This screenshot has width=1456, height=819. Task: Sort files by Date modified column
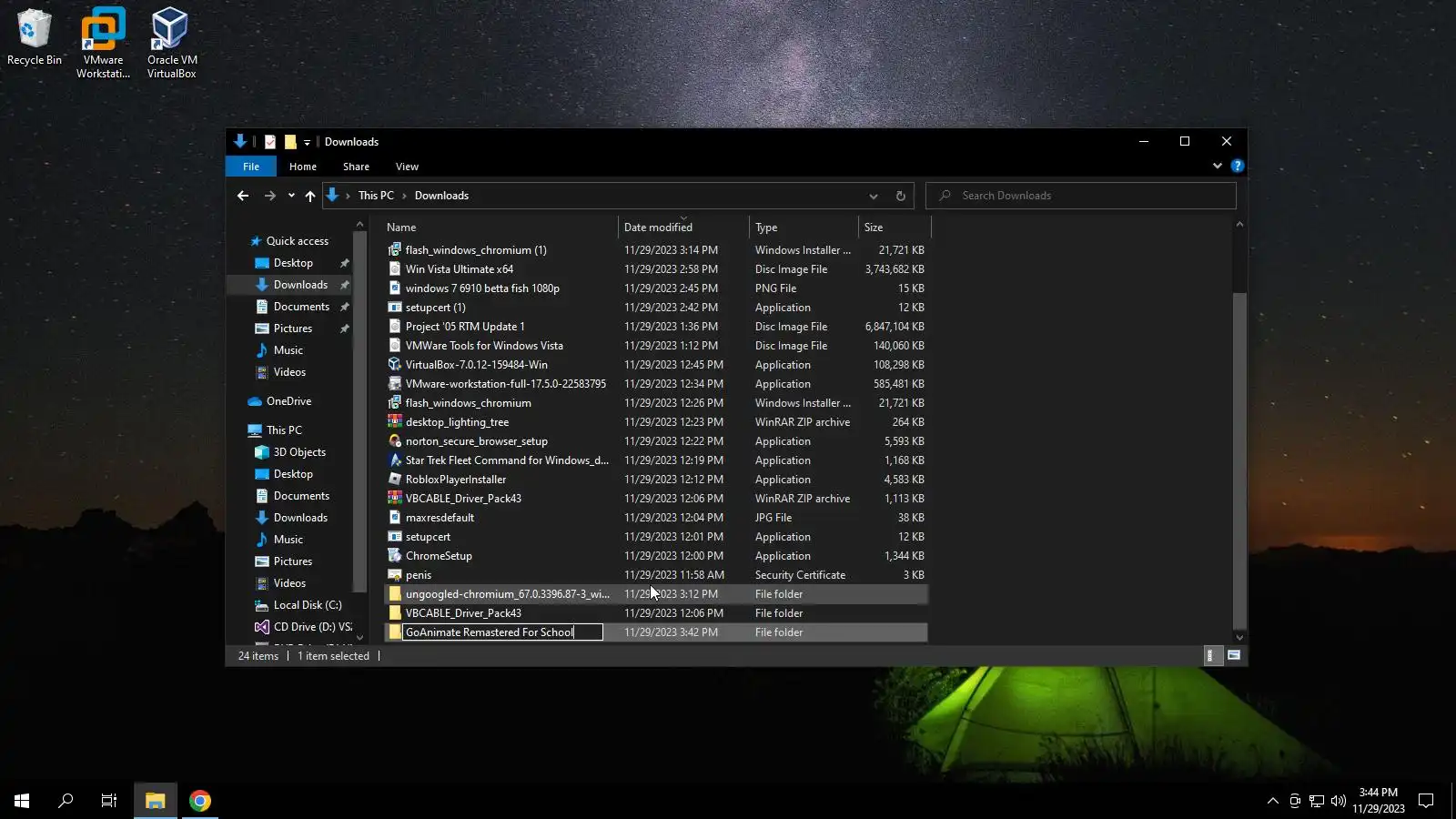click(x=683, y=227)
